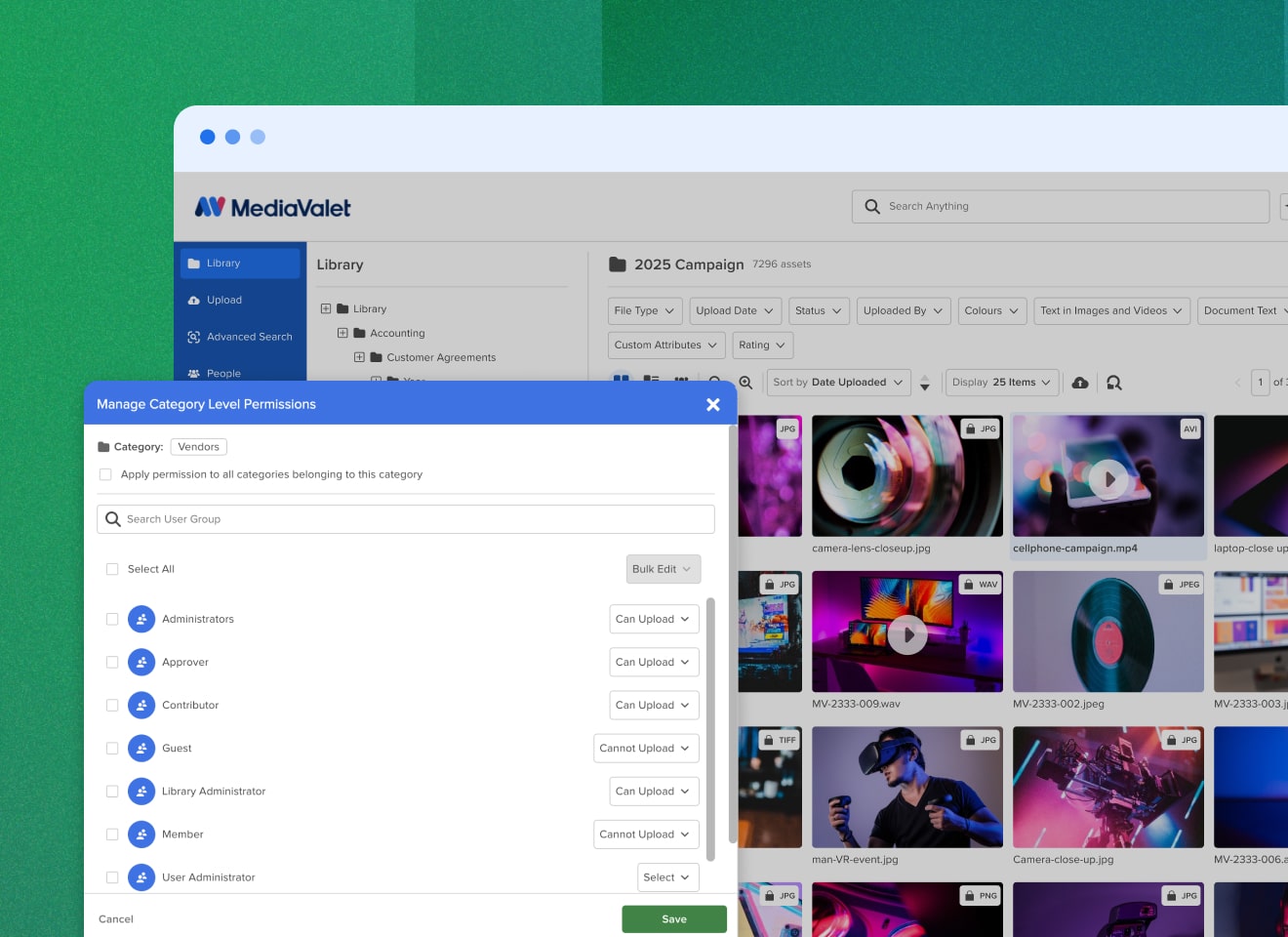Check the Administrators checkbox
Image resolution: width=1288 pixels, height=937 pixels.
click(x=112, y=619)
